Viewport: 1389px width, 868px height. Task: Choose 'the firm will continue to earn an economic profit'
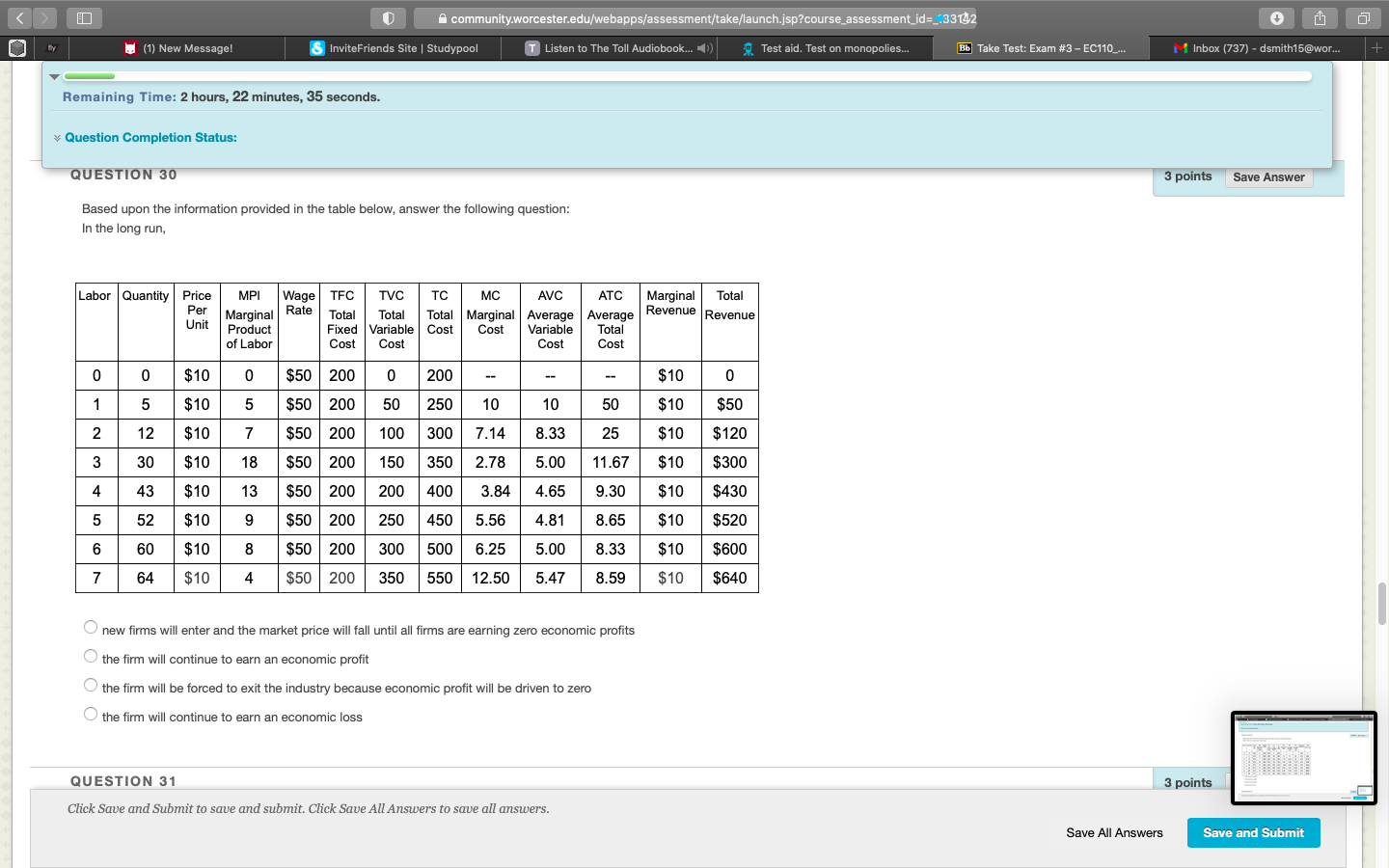[x=91, y=657]
